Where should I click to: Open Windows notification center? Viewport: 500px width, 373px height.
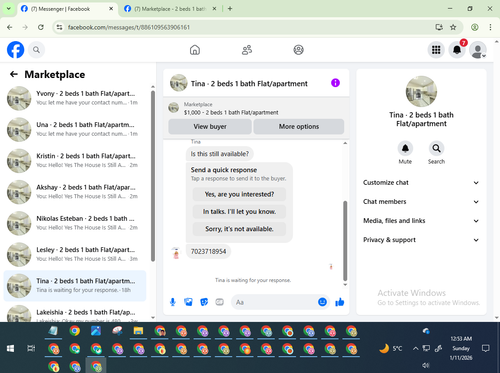pyautogui.click(x=486, y=349)
